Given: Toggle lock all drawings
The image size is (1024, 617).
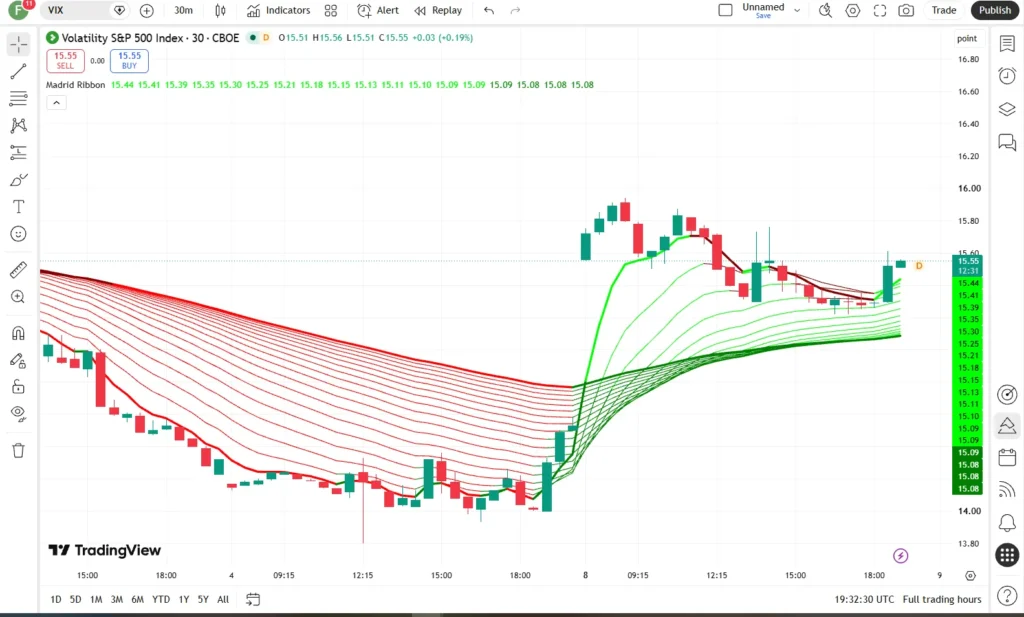Looking at the screenshot, I should tap(18, 387).
